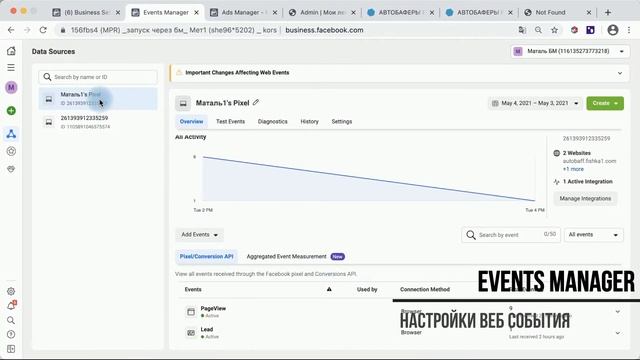
Task: Click the zoom magnifier icon in address bar
Action: click(x=538, y=30)
